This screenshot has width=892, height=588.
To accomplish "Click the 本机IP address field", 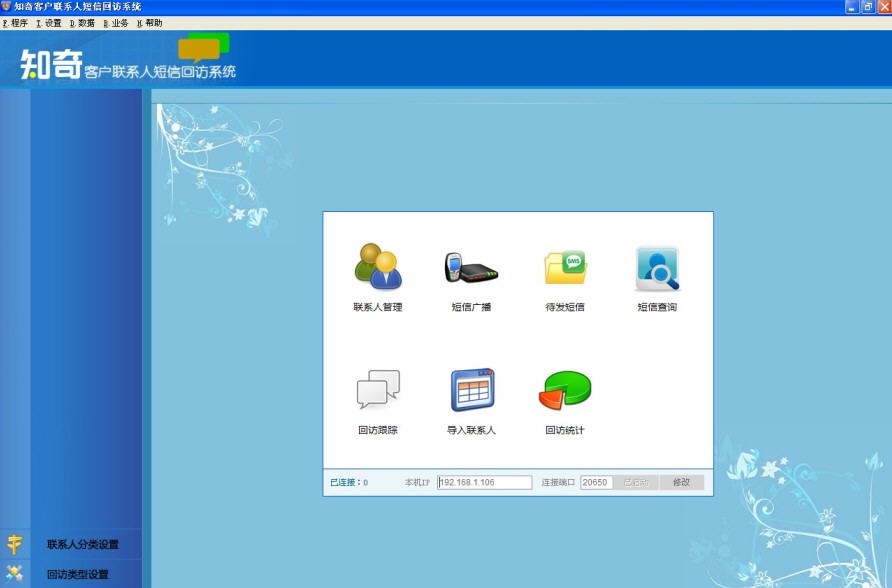I will (x=485, y=482).
